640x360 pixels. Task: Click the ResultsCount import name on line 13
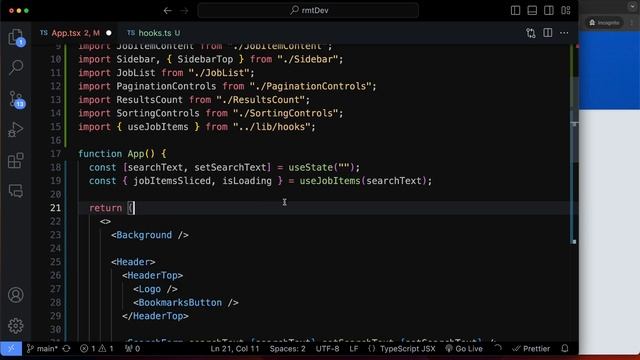[149, 100]
